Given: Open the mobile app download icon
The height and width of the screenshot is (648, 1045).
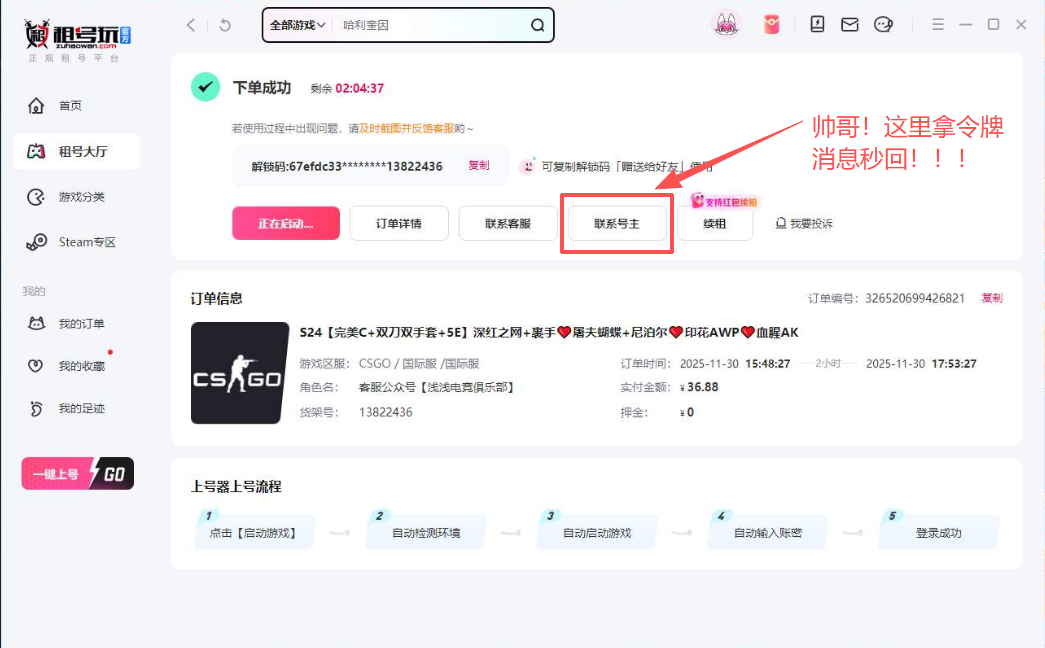Looking at the screenshot, I should pyautogui.click(x=817, y=24).
